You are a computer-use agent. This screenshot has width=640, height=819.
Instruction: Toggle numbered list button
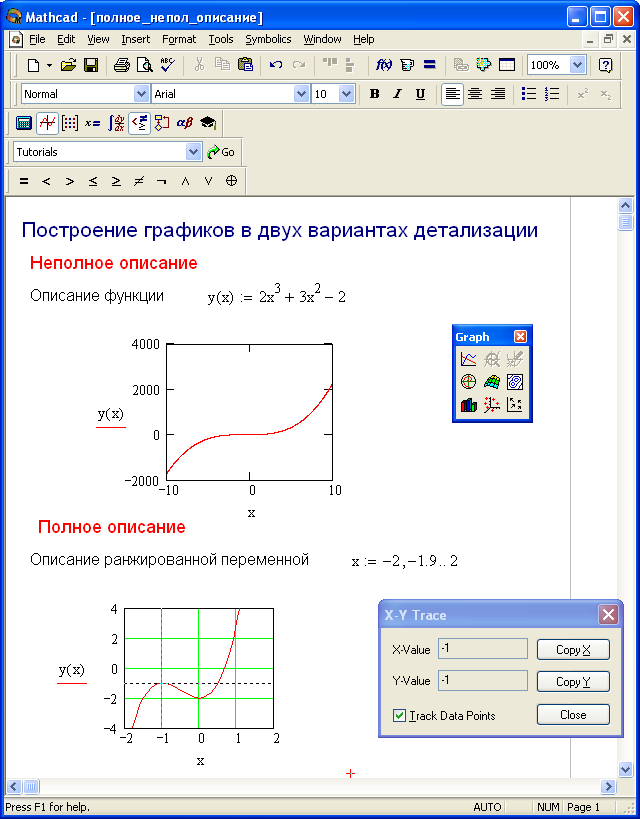pos(552,94)
